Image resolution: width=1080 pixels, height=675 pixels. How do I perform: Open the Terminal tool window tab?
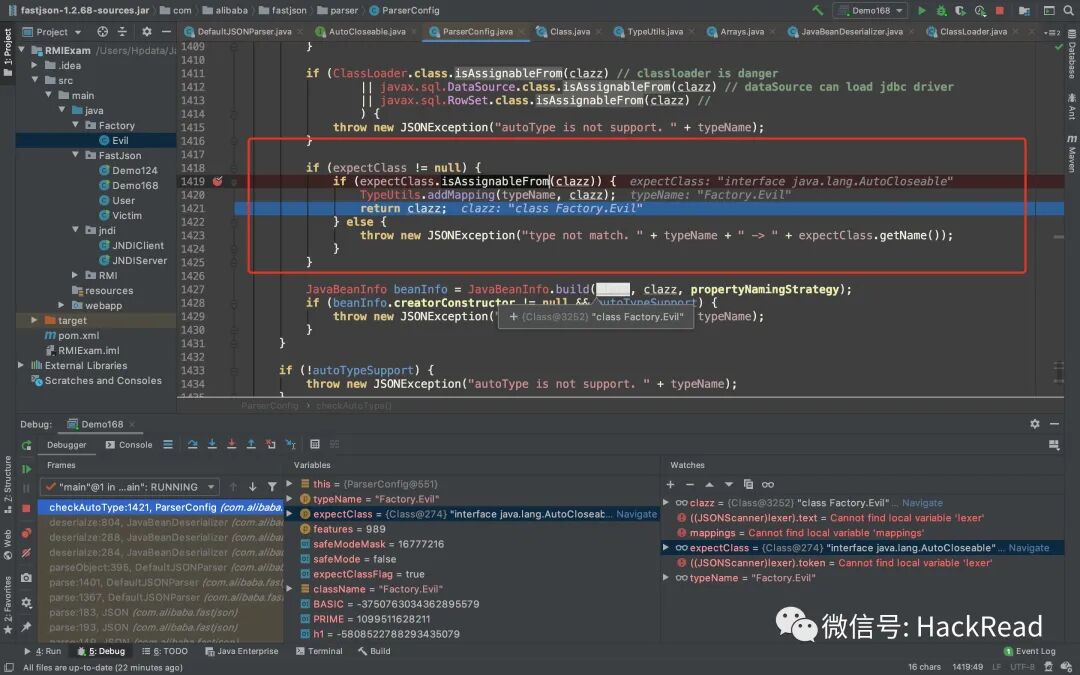click(x=319, y=651)
